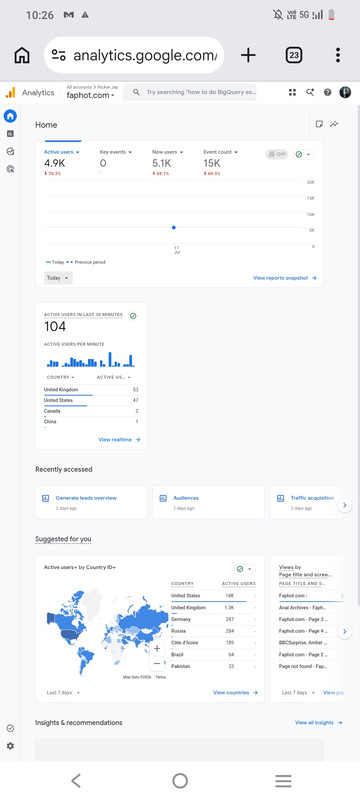The height and width of the screenshot is (800, 360).
Task: Select United States row with 47 users
Action: [91, 401]
